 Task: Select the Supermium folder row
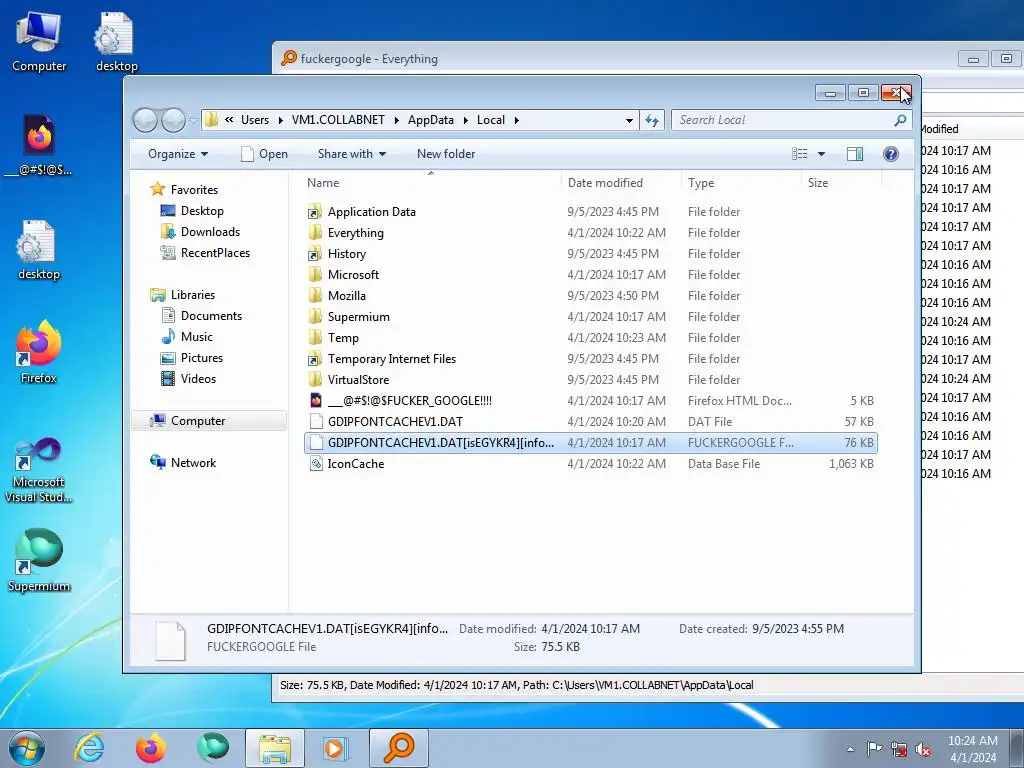click(x=590, y=317)
